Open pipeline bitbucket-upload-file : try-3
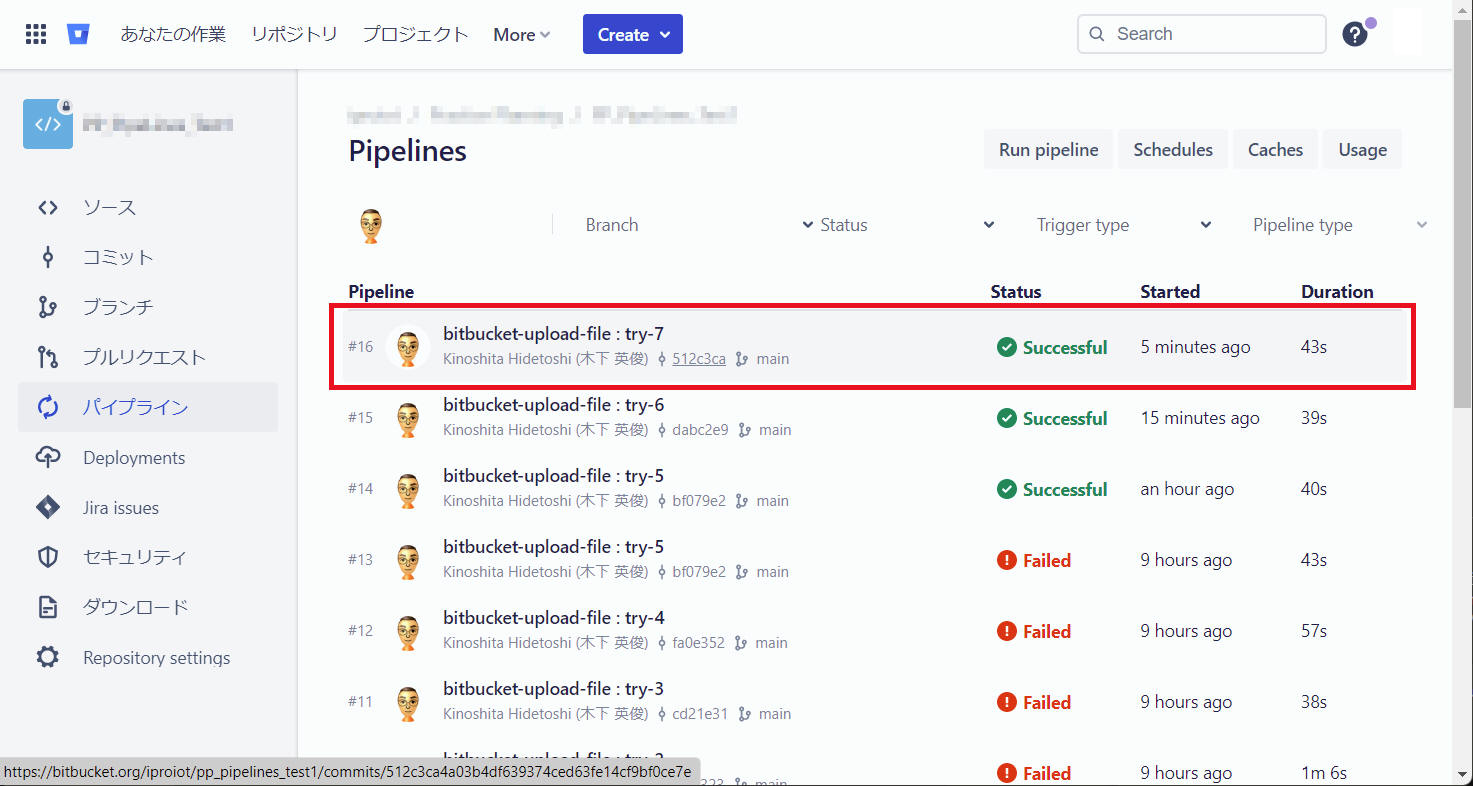Viewport: 1473px width, 786px height. click(554, 689)
